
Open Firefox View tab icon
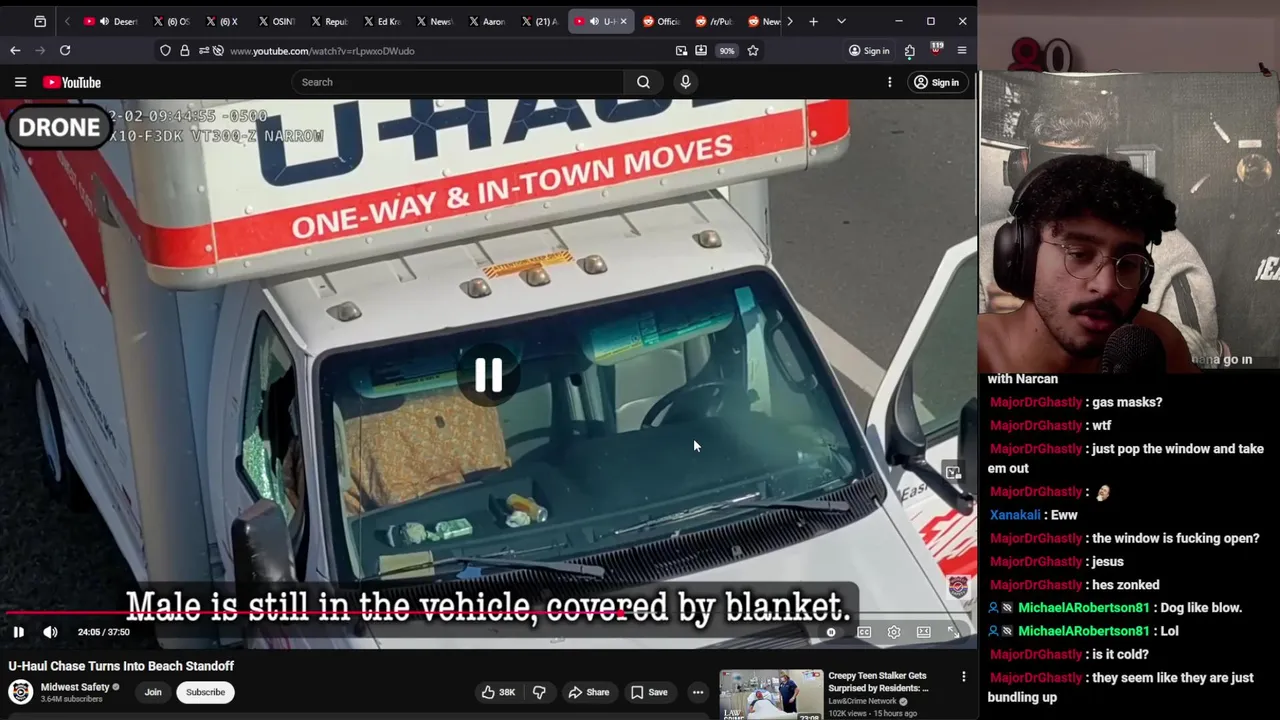point(40,21)
